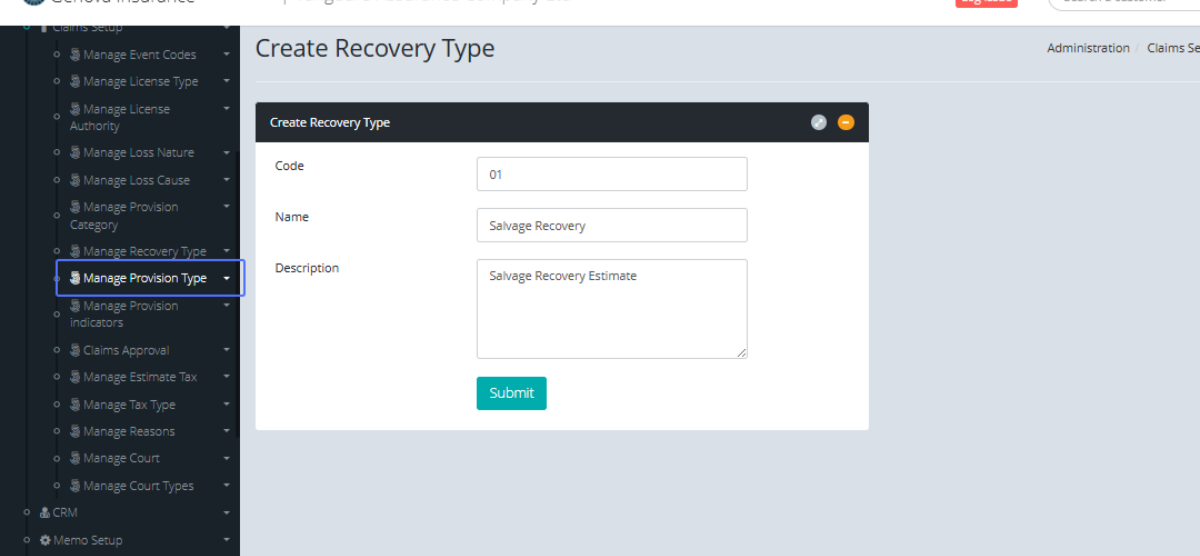
Task: Expand the CRM menu arrow
Action: (x=227, y=513)
